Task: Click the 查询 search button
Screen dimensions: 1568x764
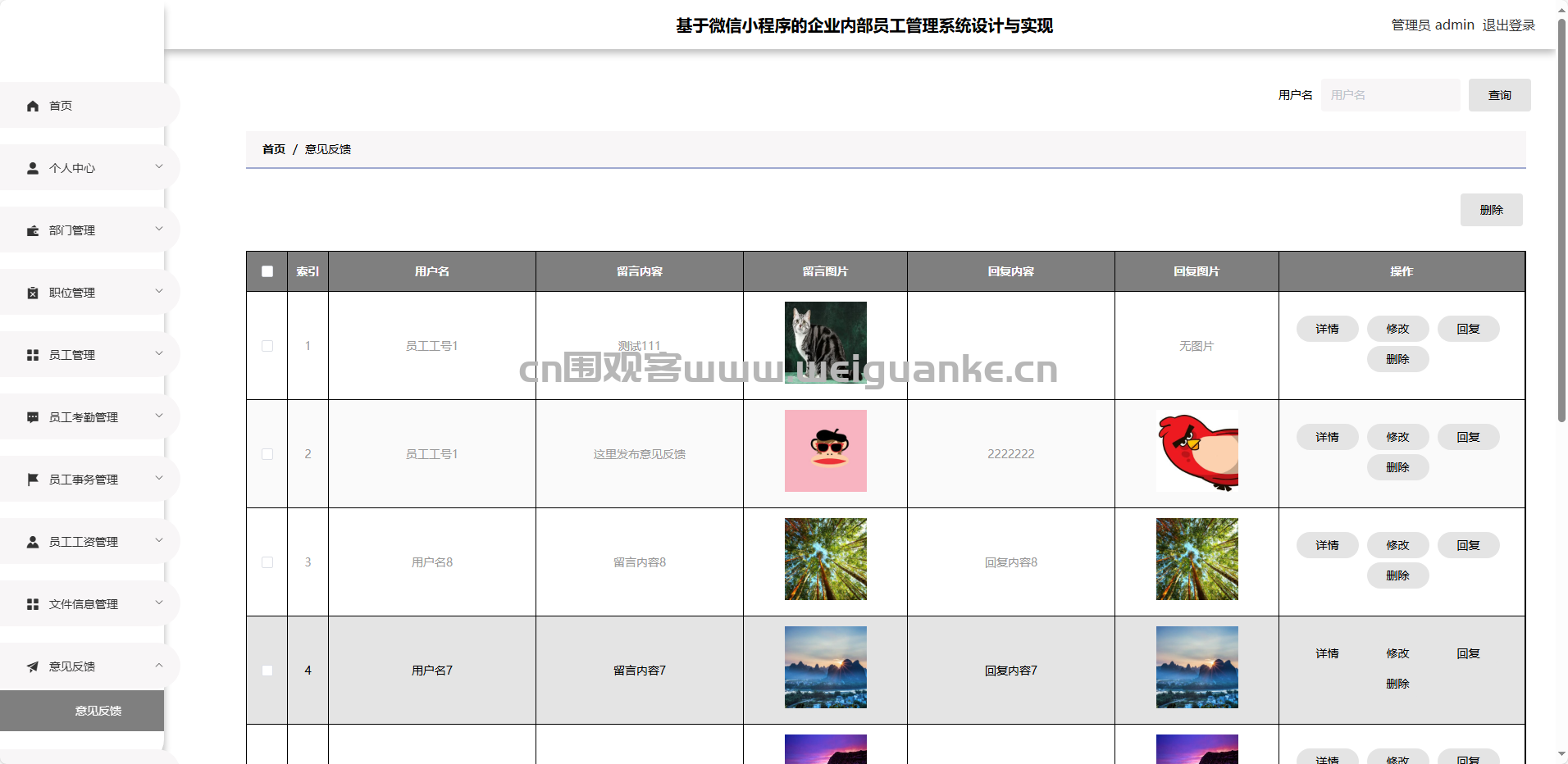Action: point(1499,95)
